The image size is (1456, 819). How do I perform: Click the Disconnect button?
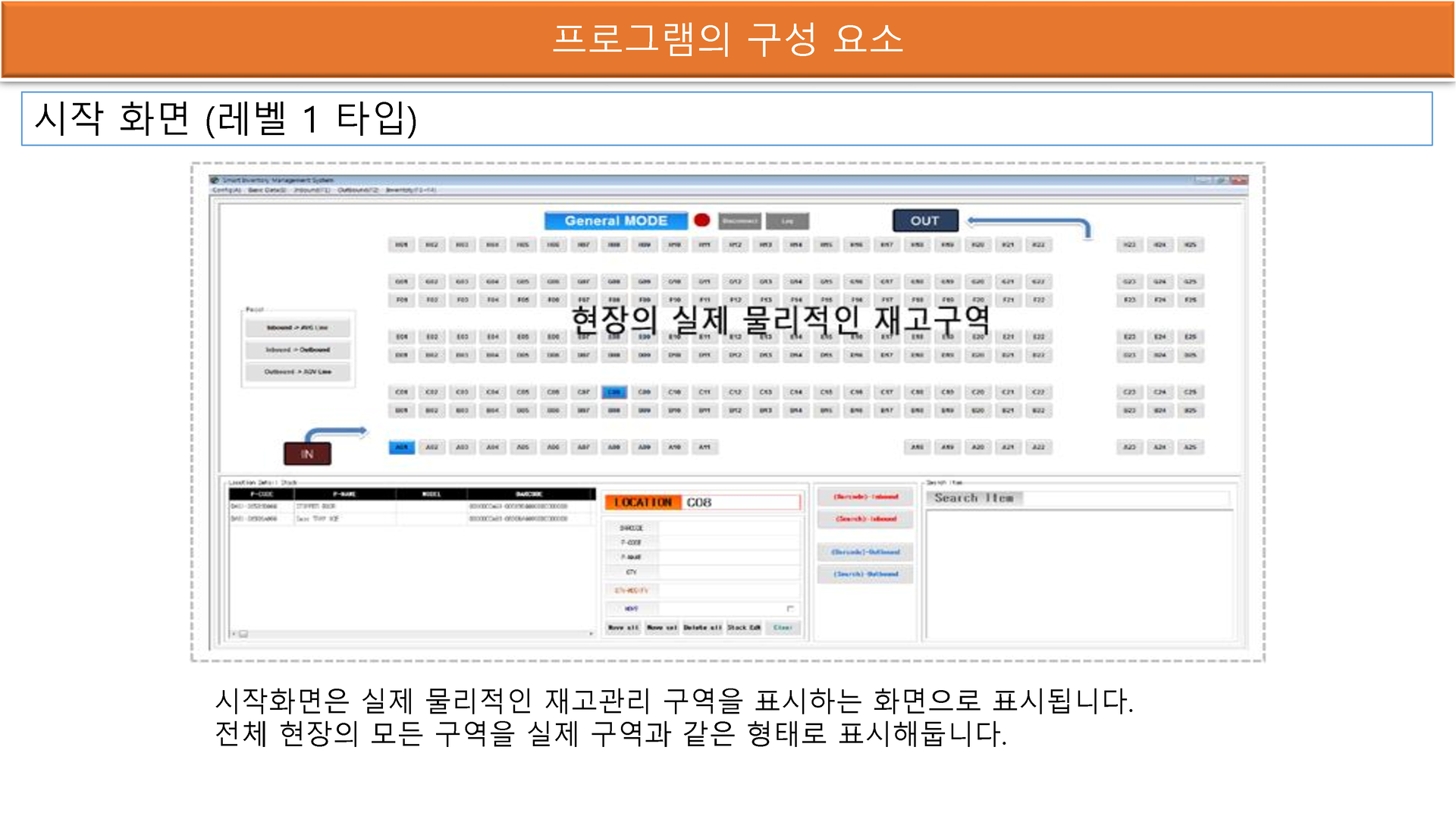coord(739,221)
